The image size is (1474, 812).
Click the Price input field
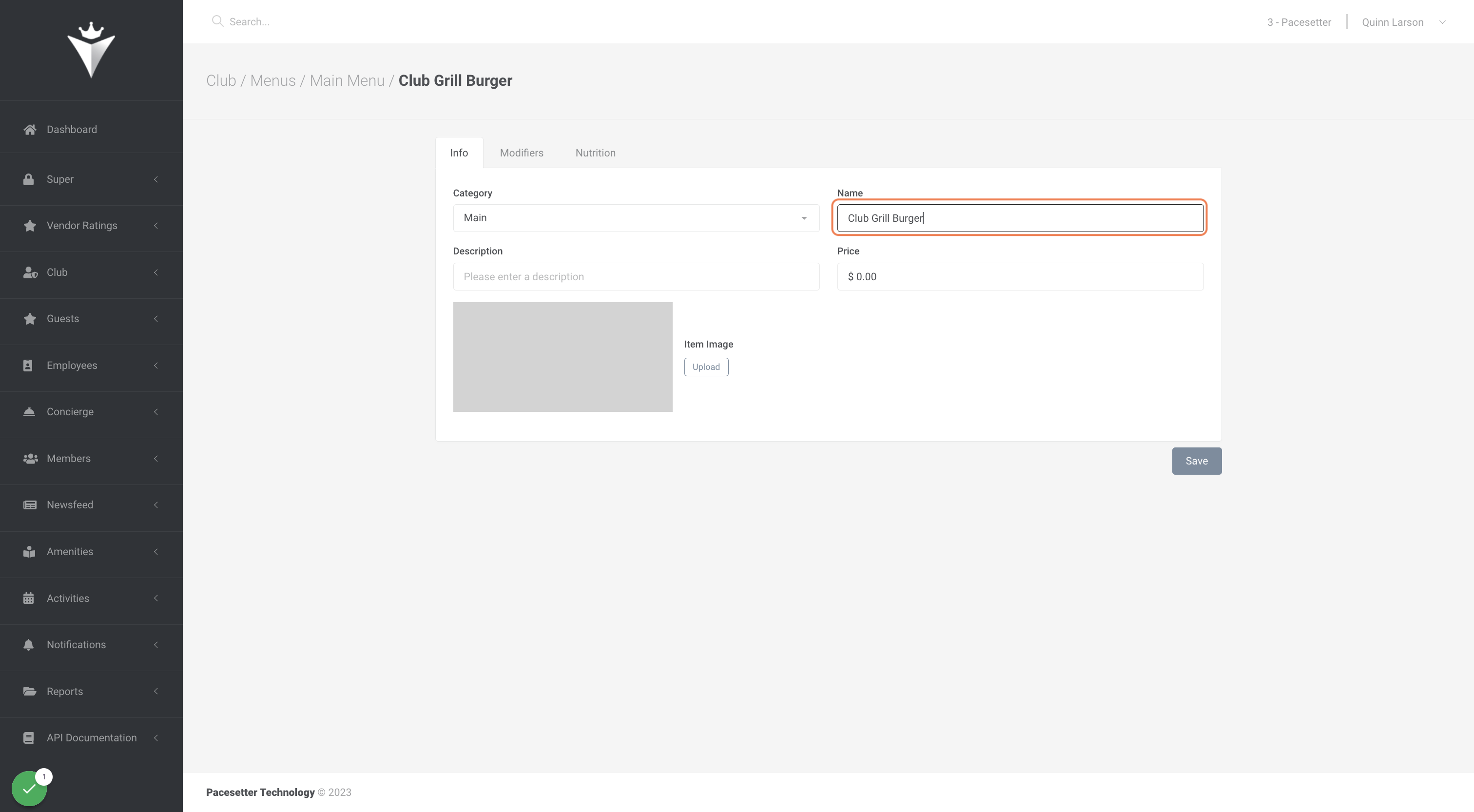coord(1020,276)
